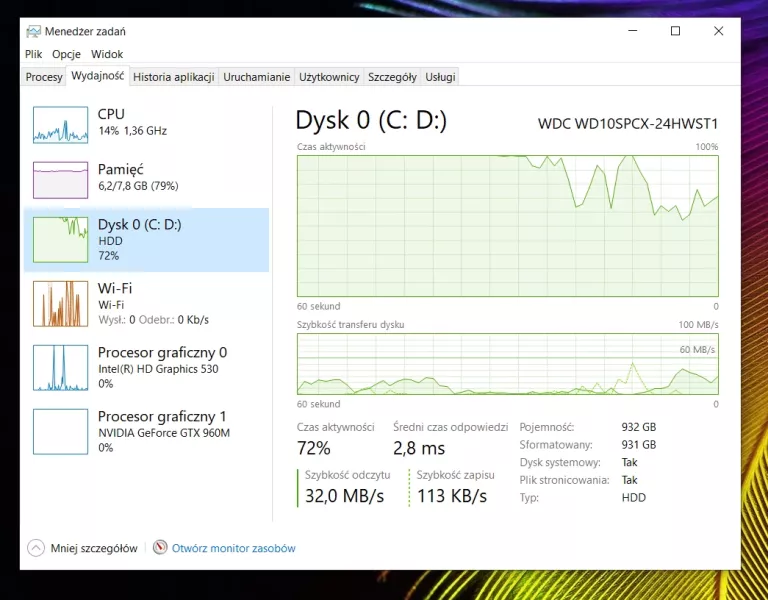768x600 pixels.
Task: Select the Dysk 0 mini graph thumbnail
Action: click(60, 240)
